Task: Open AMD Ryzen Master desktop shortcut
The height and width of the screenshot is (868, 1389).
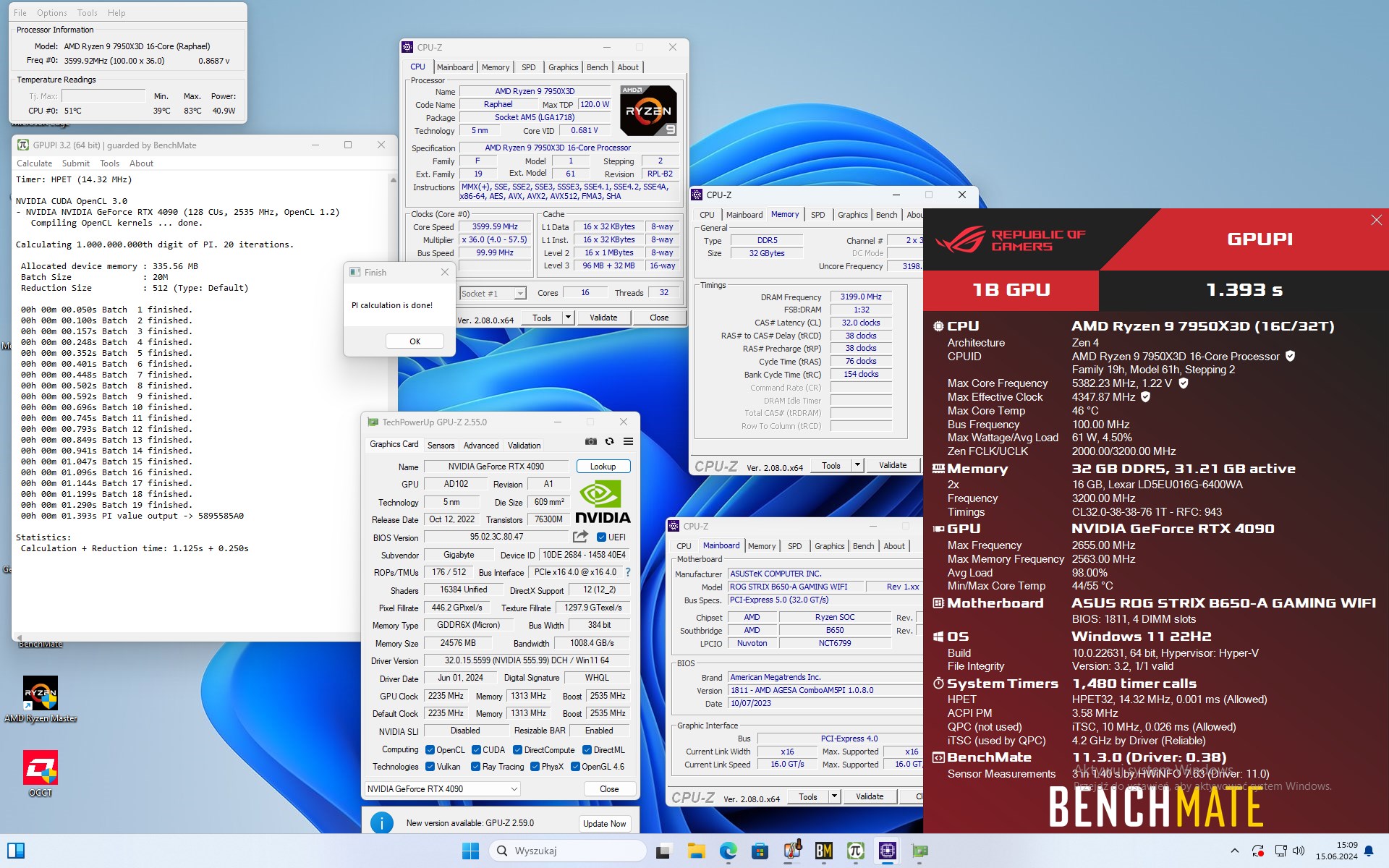Action: [41, 699]
